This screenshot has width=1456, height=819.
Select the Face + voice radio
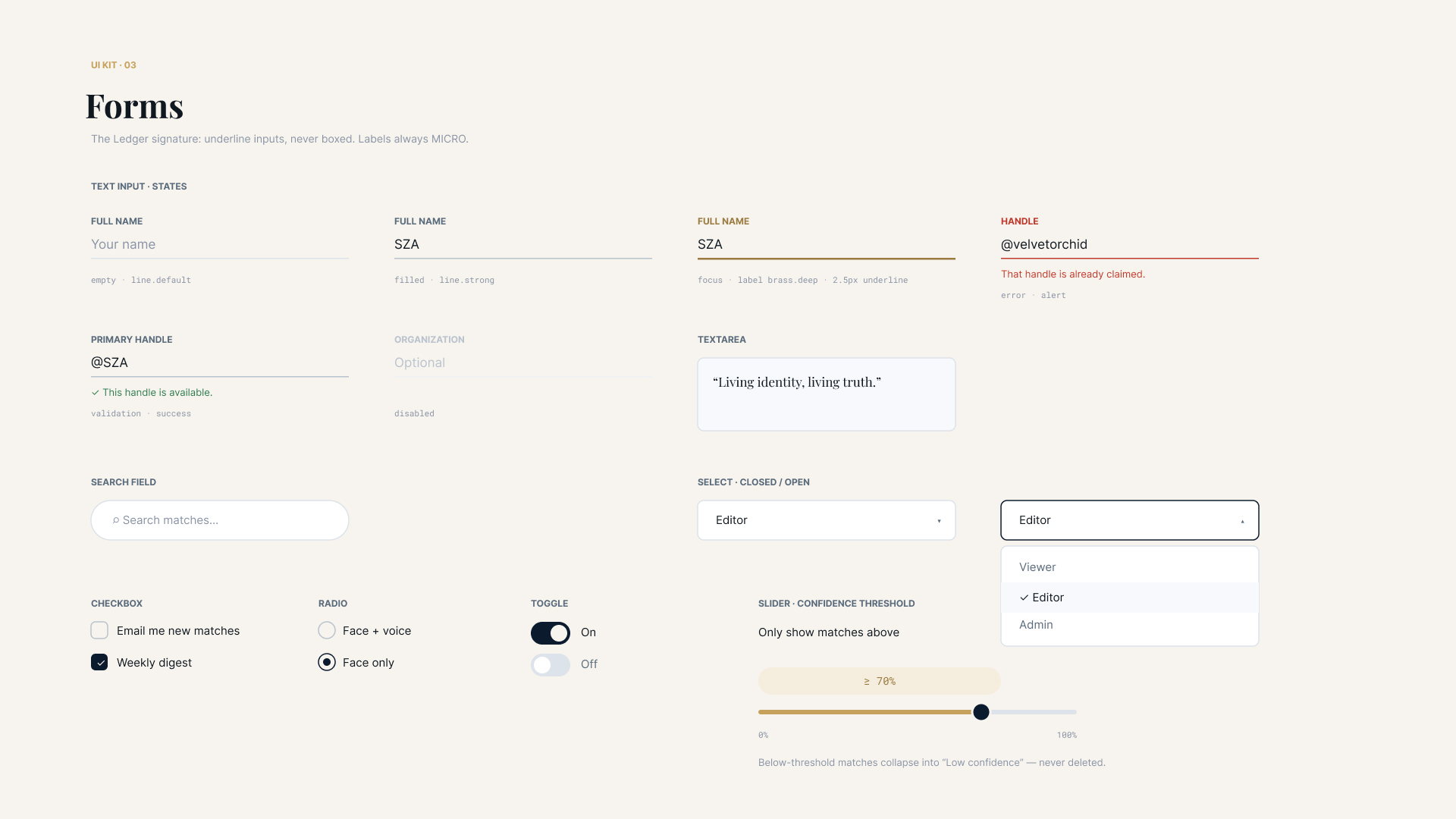point(327,630)
